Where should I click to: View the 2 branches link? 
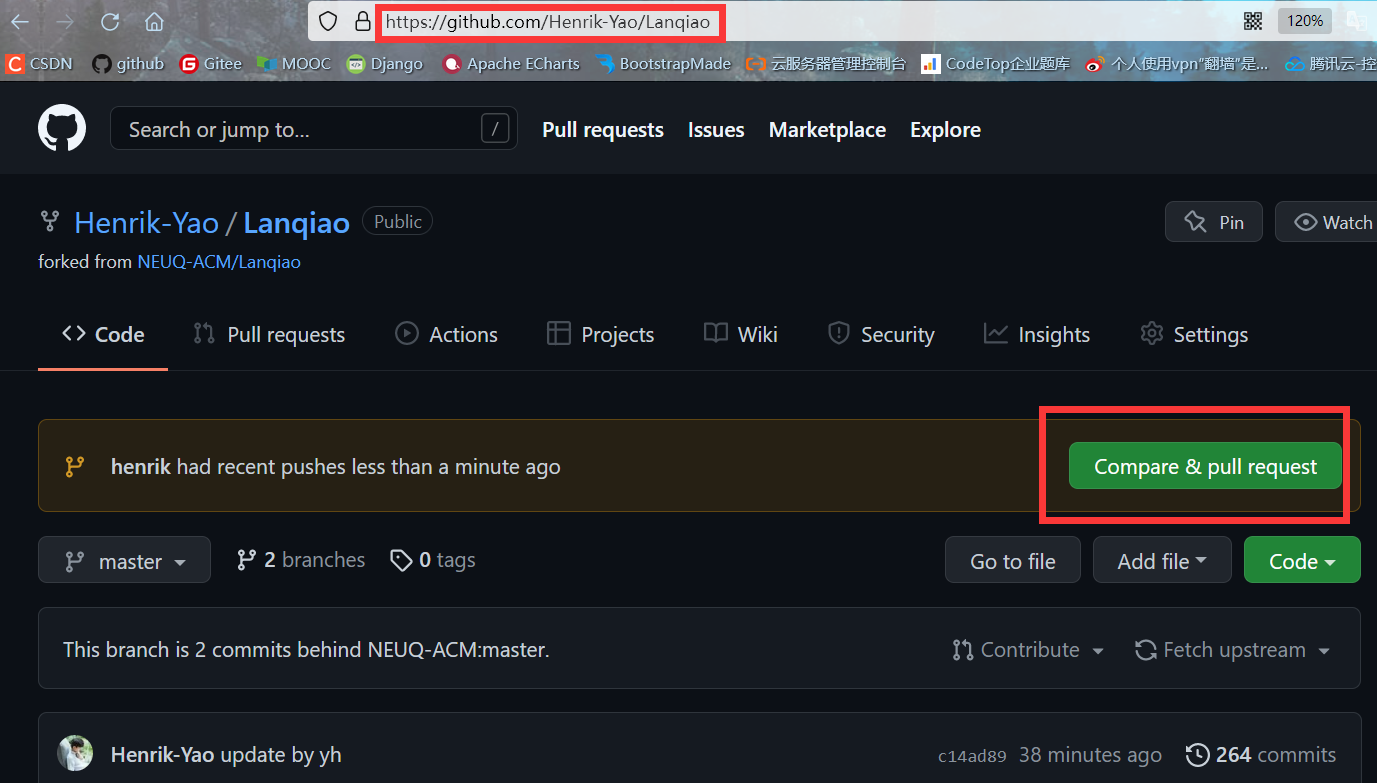(300, 560)
